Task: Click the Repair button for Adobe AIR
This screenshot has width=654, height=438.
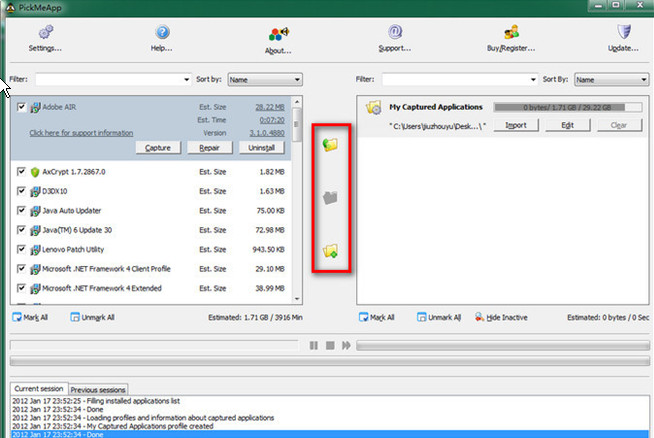Action: pos(209,148)
